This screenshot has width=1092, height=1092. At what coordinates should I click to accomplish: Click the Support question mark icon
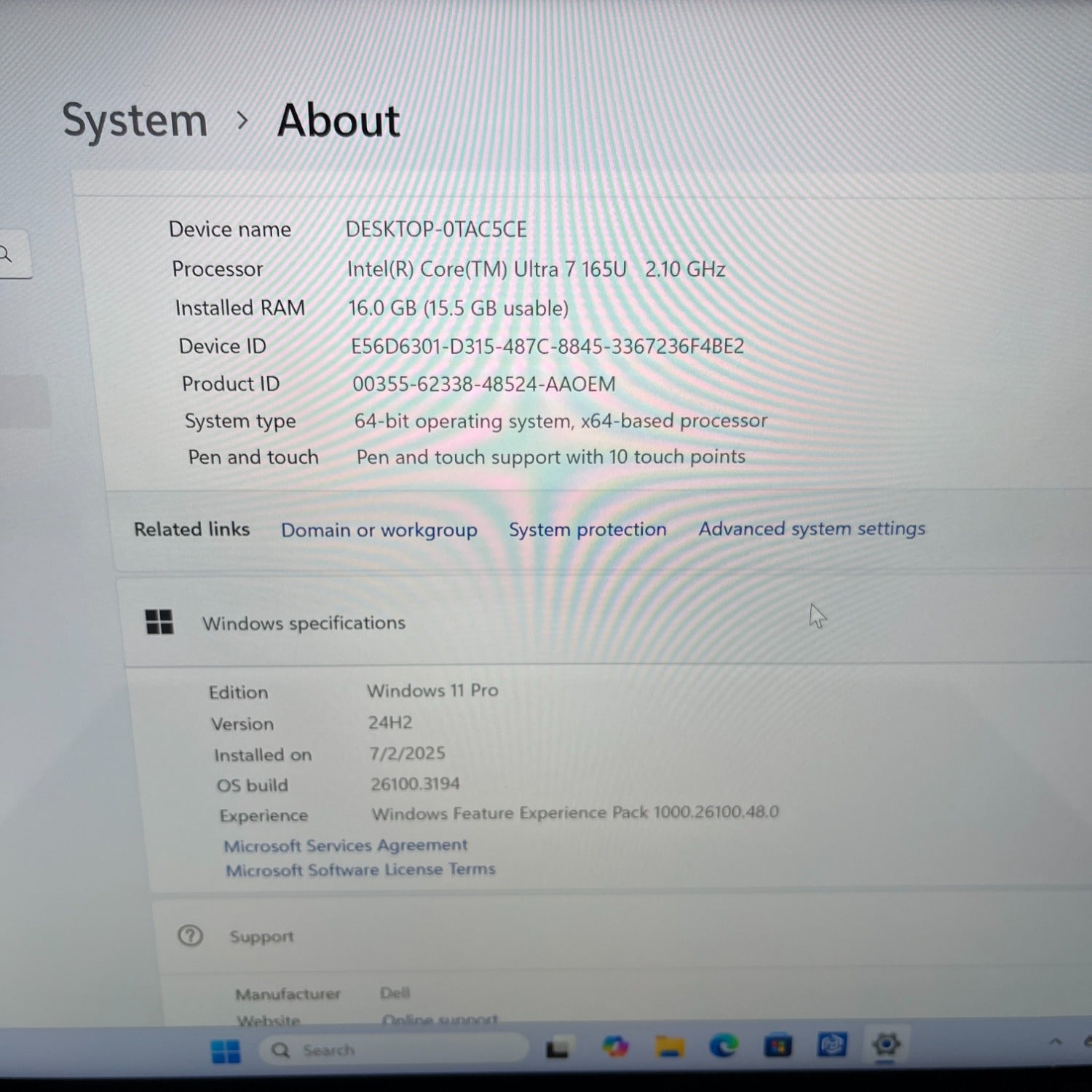click(x=190, y=935)
